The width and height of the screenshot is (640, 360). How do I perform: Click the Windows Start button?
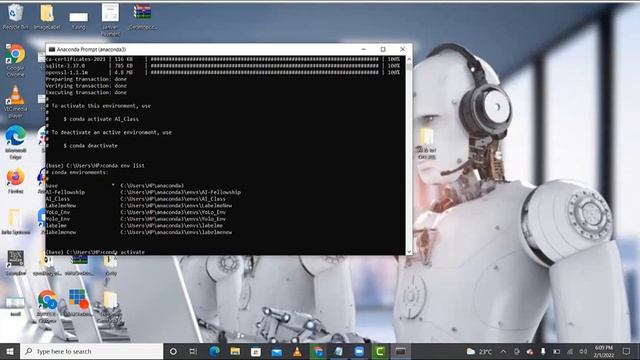click(x=10, y=351)
